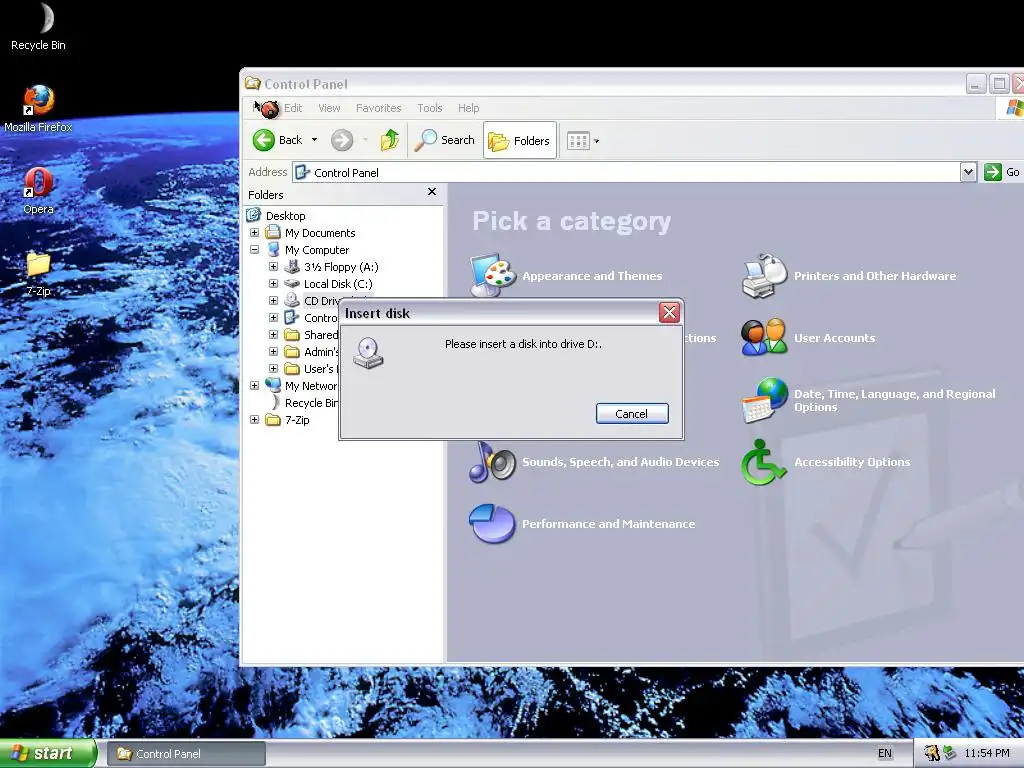Expand My Documents in the tree
Screen dimensions: 1024x768
click(255, 232)
